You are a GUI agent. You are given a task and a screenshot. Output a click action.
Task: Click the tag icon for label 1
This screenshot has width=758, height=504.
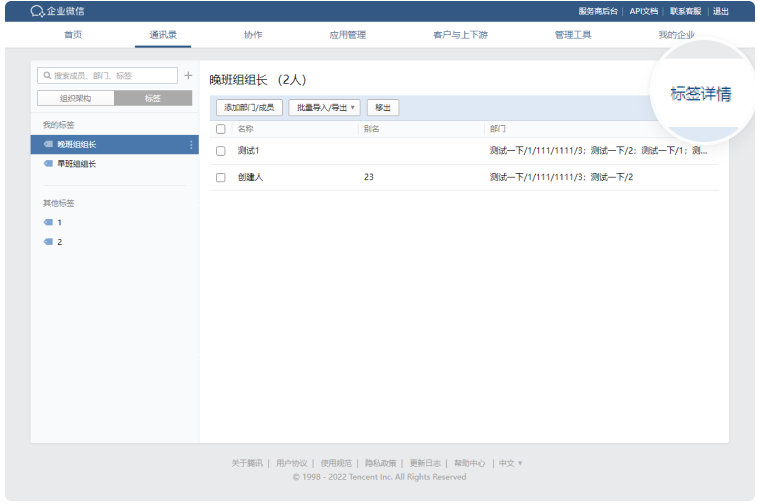tap(48, 223)
